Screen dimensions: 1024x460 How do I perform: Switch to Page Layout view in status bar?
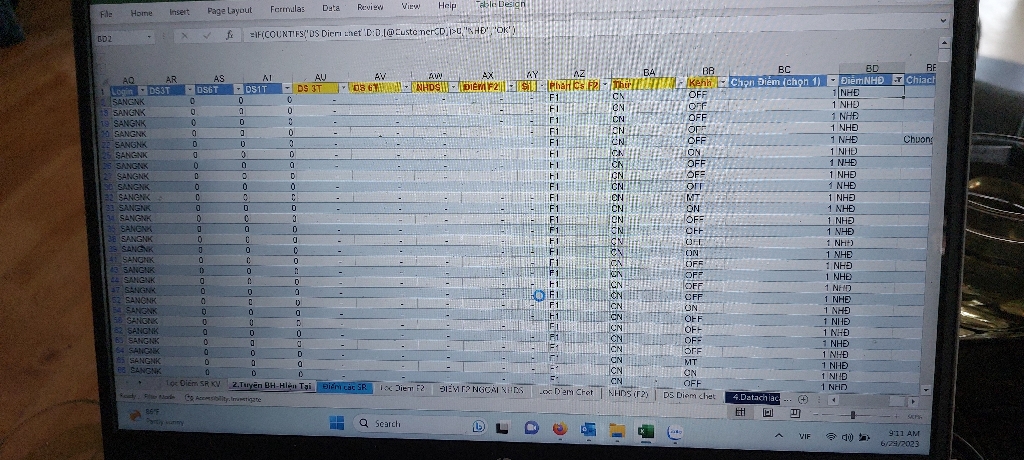(x=765, y=411)
